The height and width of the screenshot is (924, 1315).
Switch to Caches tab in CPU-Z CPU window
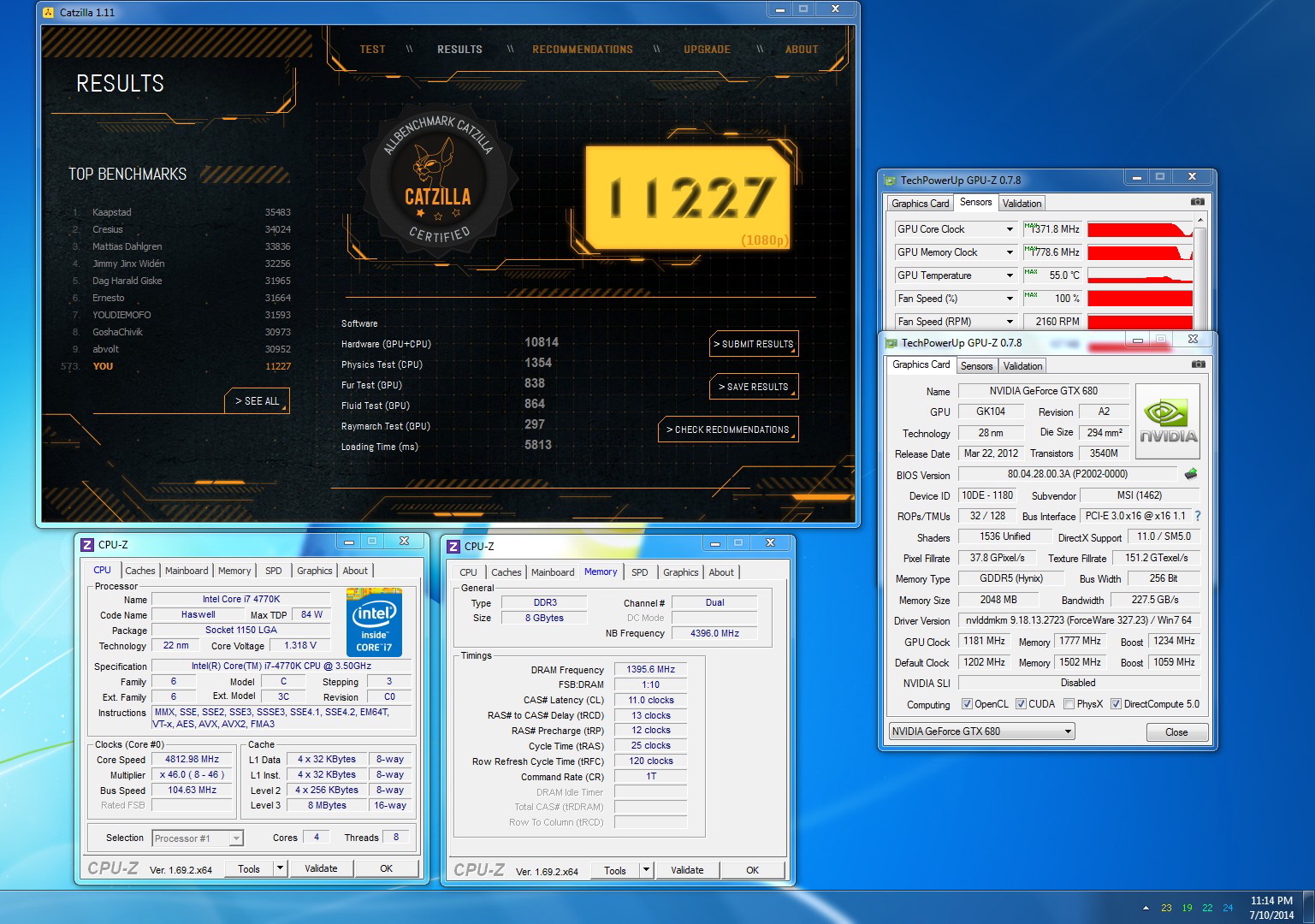(x=140, y=571)
